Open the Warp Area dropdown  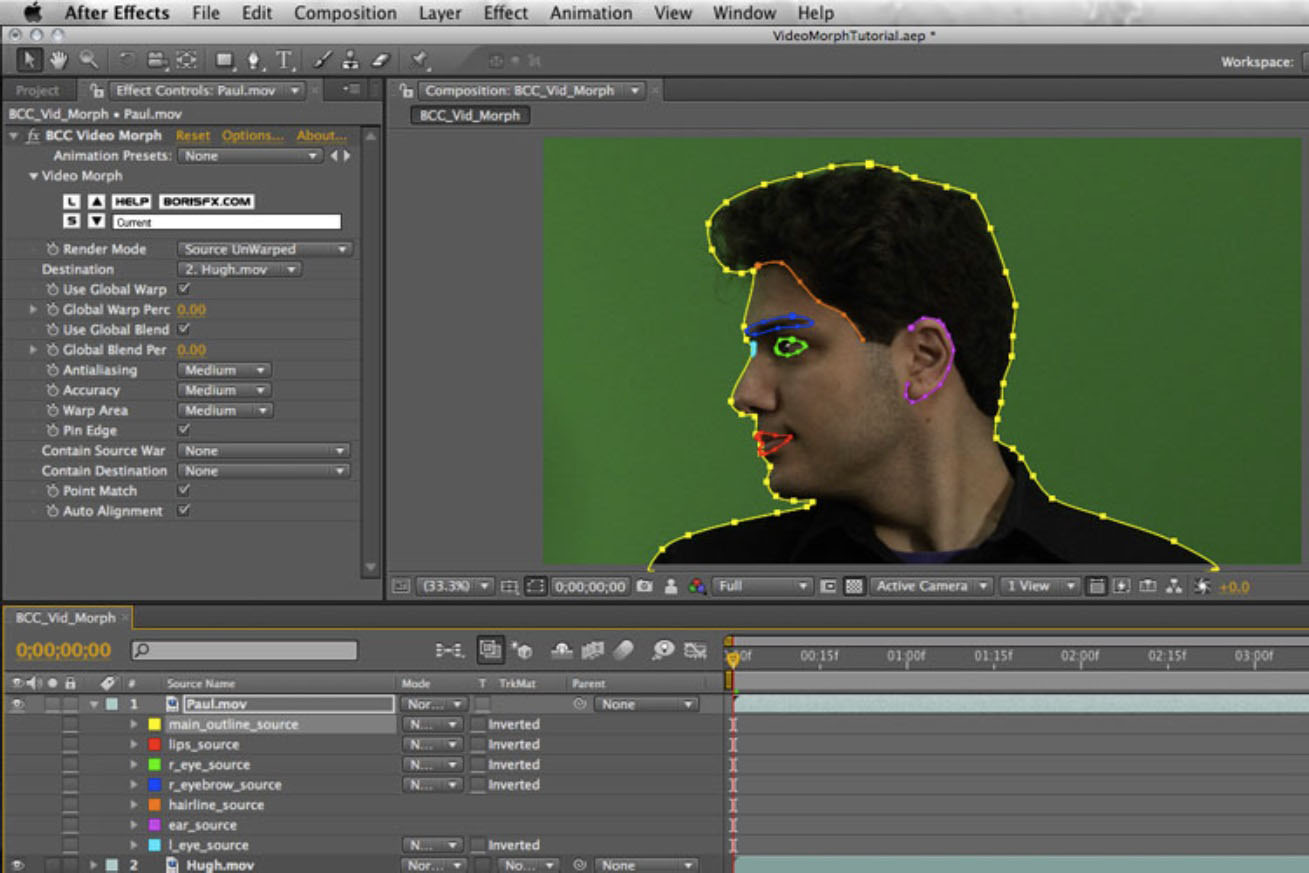(x=224, y=410)
